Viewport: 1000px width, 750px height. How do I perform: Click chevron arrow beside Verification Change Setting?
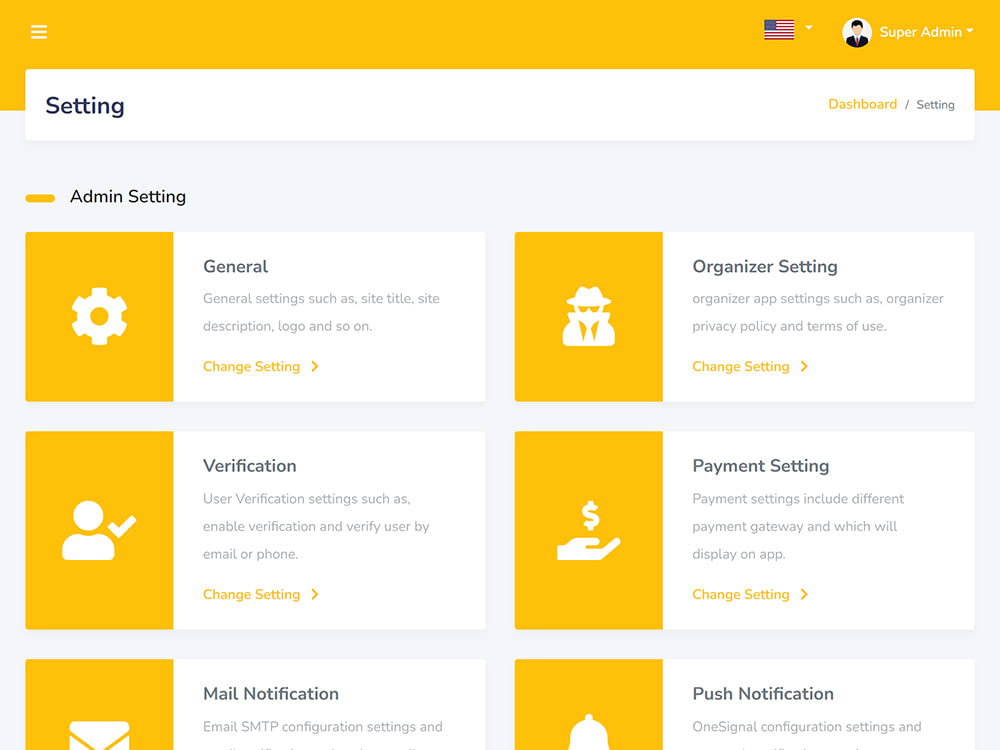coord(315,594)
